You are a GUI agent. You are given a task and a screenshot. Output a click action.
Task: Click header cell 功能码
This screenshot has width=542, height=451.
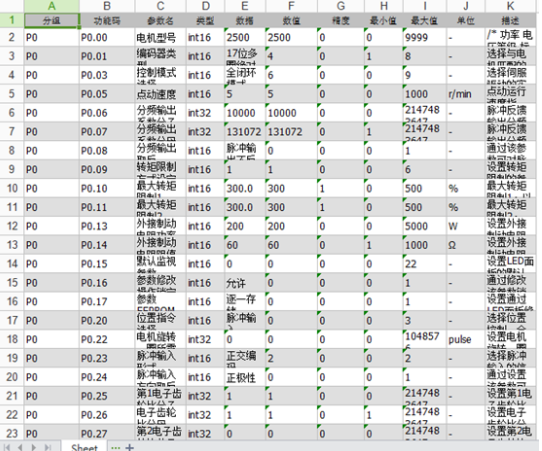(107, 20)
